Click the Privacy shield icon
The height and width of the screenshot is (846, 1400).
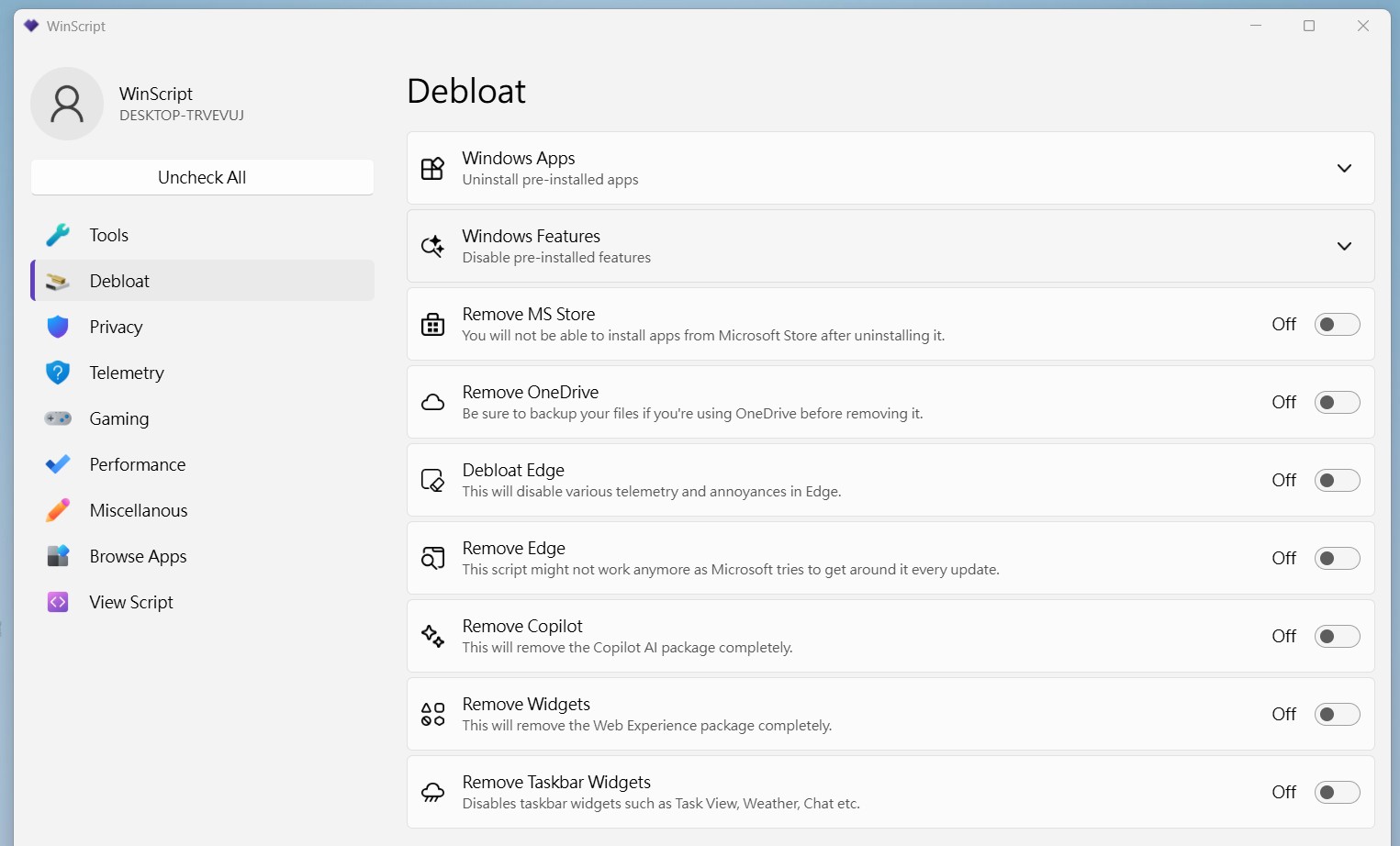[x=58, y=327]
